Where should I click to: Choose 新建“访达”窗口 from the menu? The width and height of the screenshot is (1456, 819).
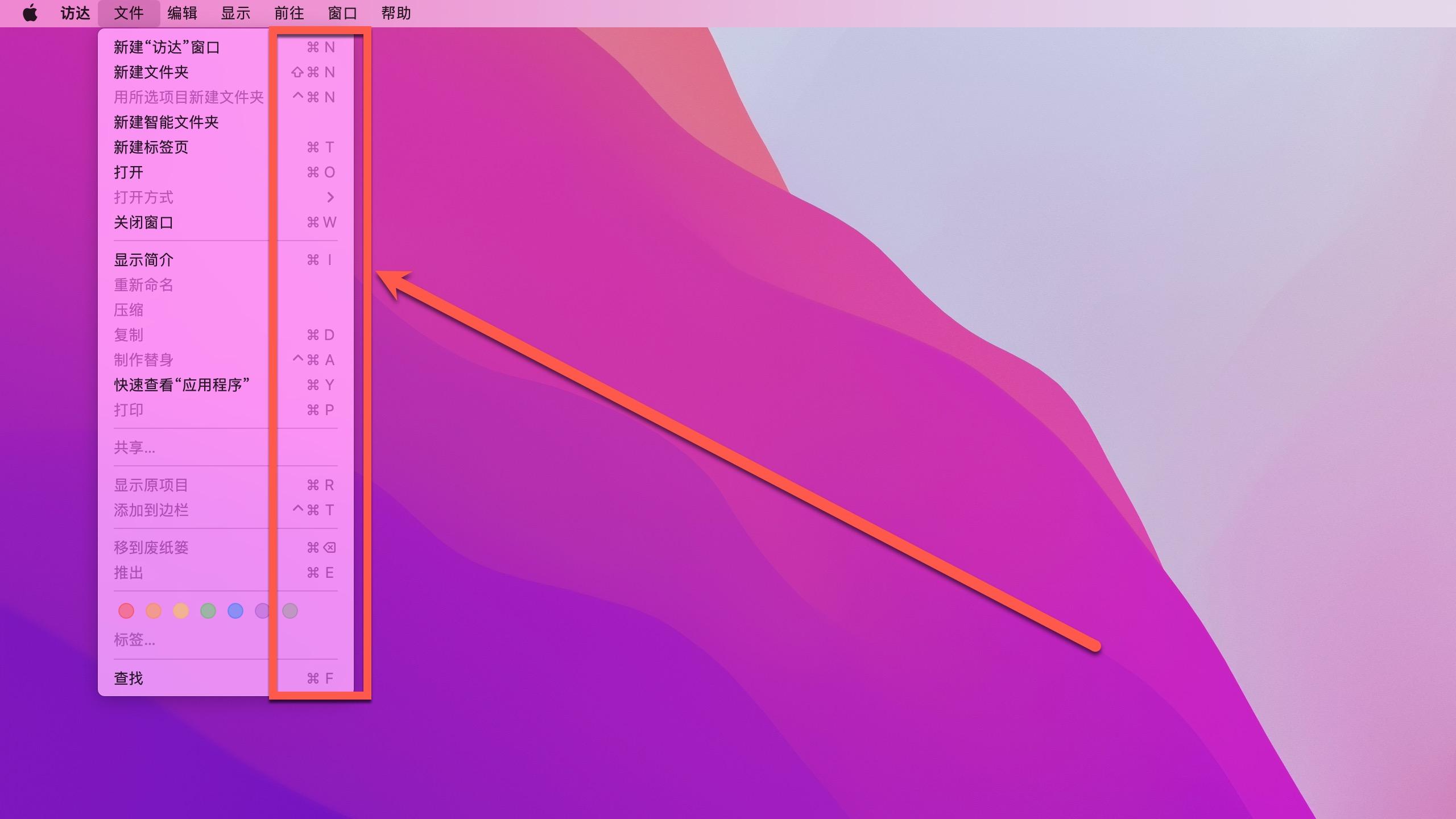point(167,47)
